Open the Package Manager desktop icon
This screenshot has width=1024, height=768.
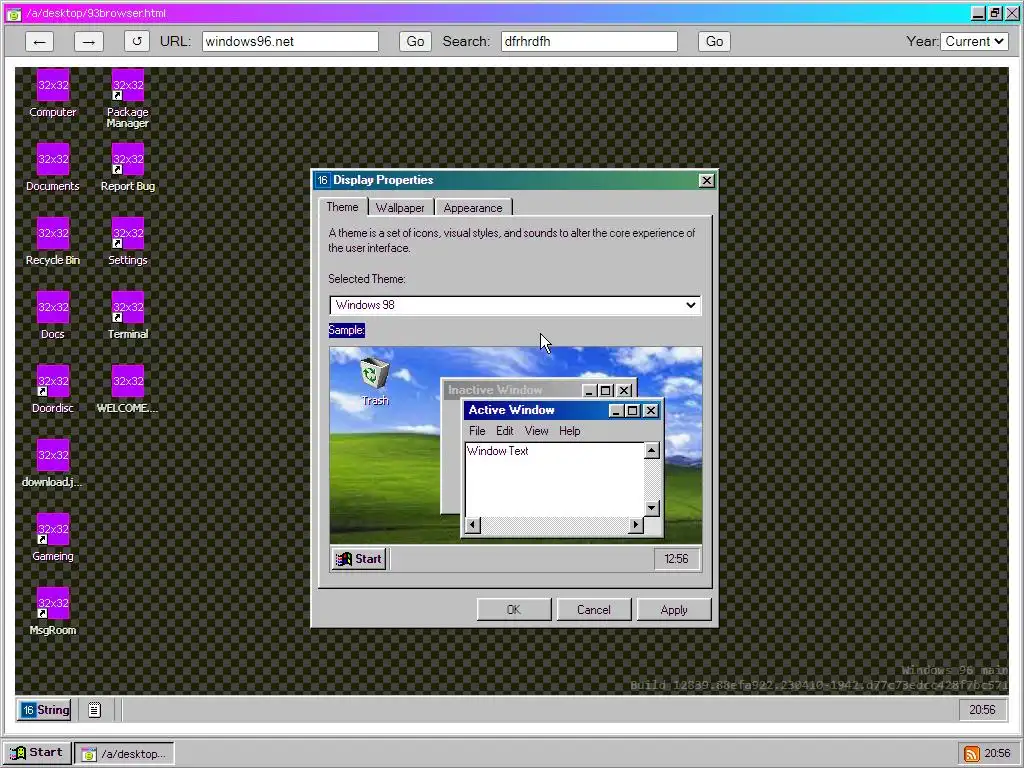pos(128,99)
